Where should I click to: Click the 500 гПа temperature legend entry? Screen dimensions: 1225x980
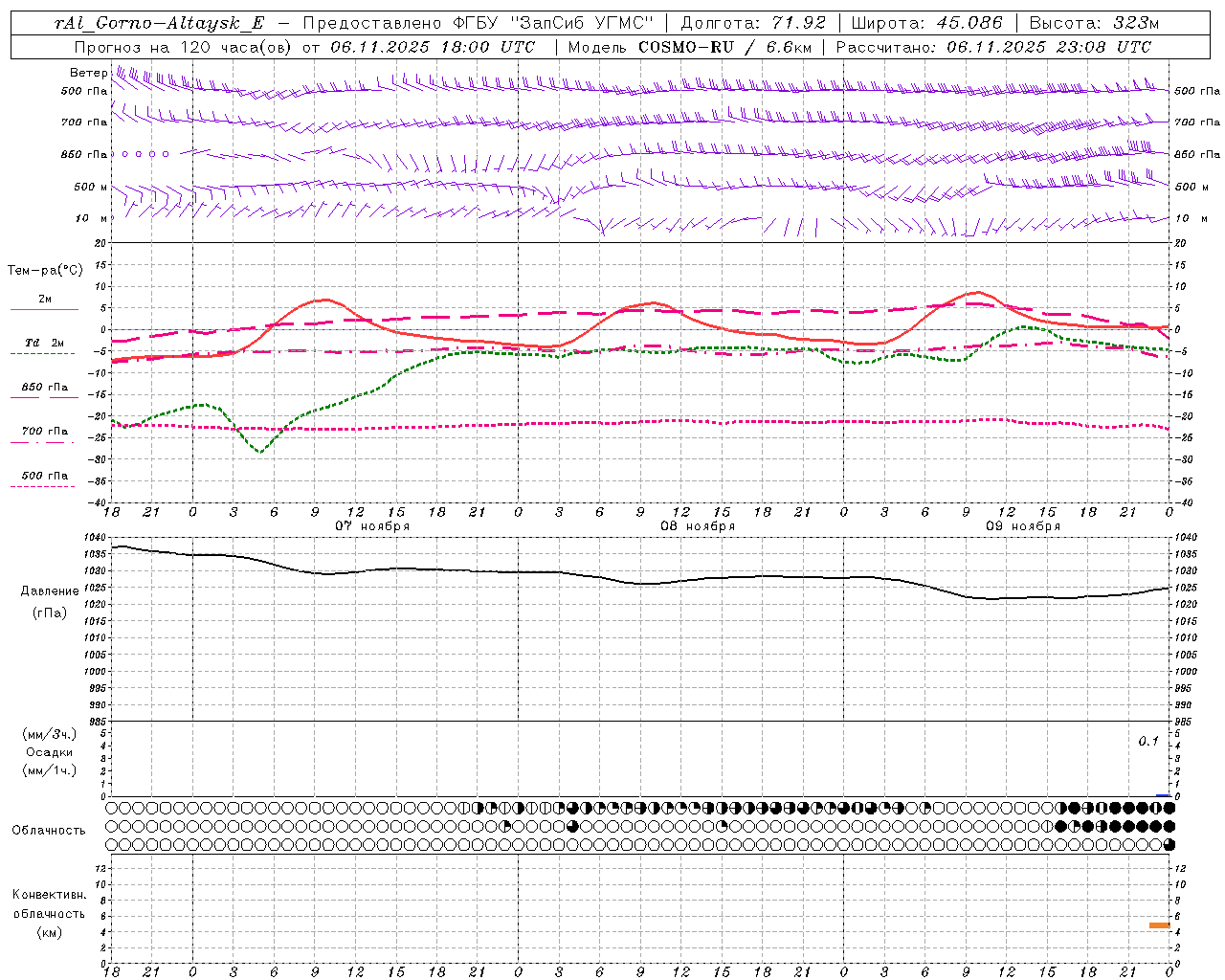click(45, 476)
